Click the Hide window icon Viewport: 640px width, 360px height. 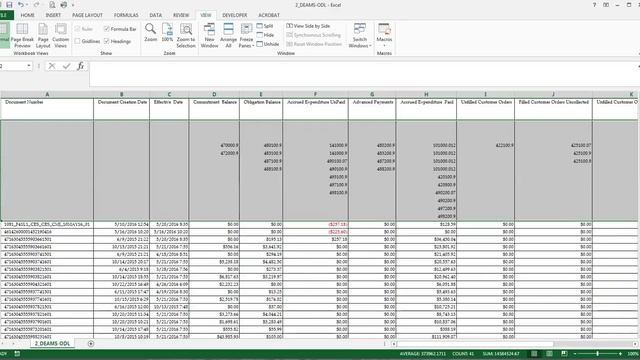tap(265, 35)
